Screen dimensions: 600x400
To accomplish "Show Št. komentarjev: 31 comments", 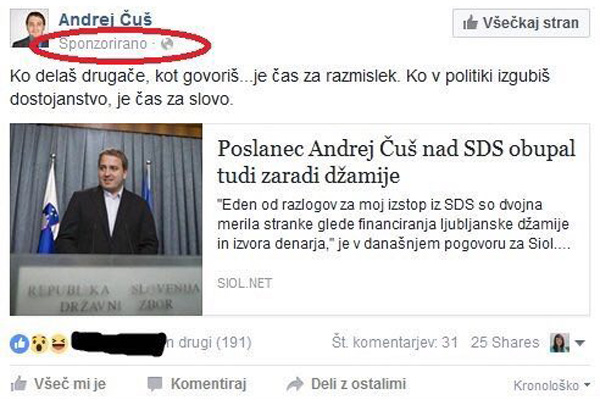I will pos(395,342).
